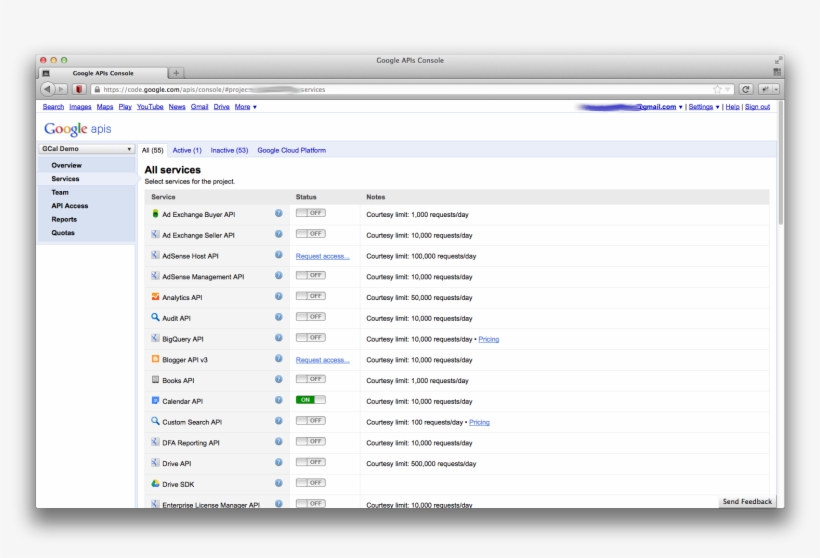The height and width of the screenshot is (558, 820).
Task: Expand the More menu in Google bar
Action: (x=245, y=107)
